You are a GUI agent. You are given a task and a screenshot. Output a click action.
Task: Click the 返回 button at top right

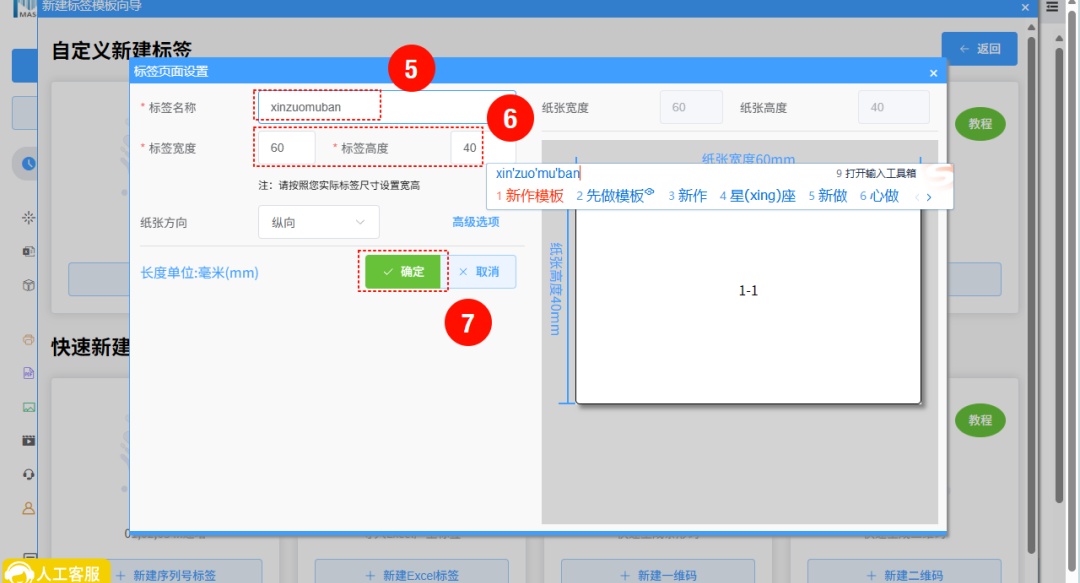[x=979, y=49]
